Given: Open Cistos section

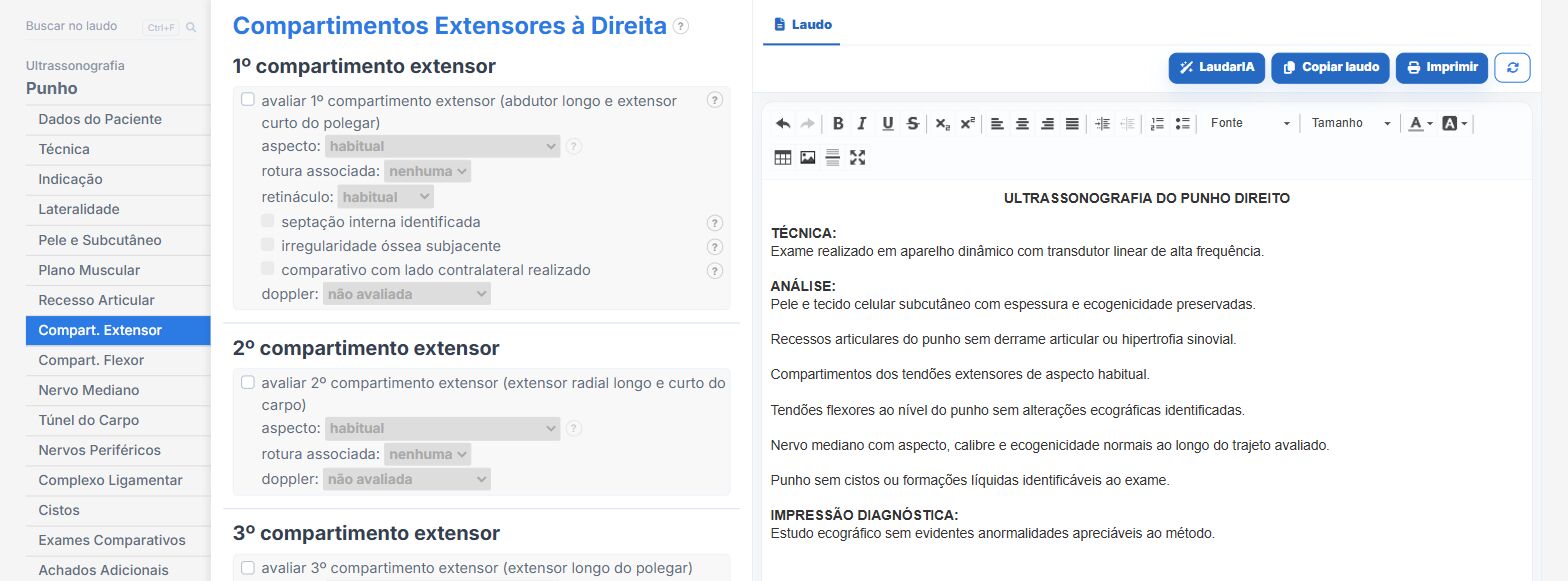Looking at the screenshot, I should [x=118, y=510].
